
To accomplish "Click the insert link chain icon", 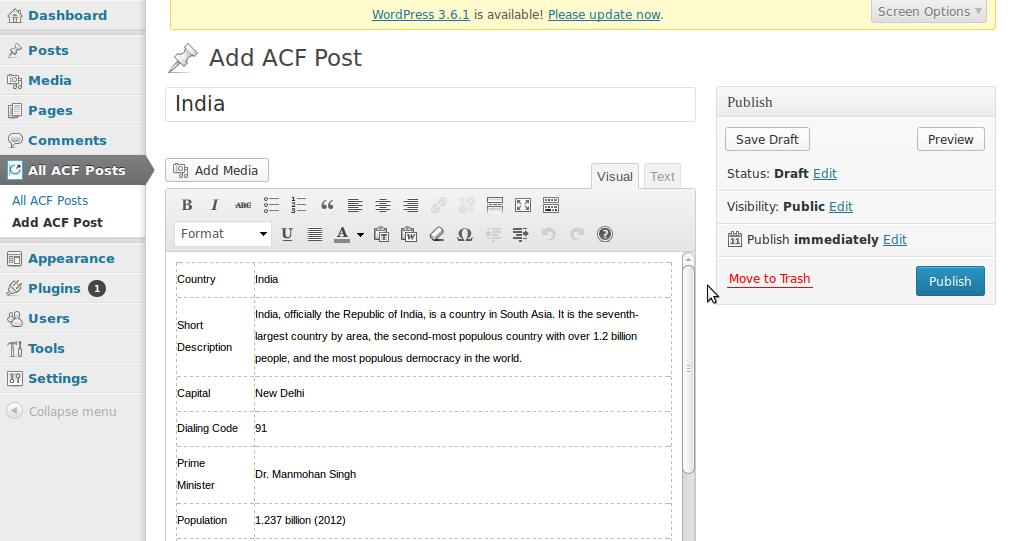I will (x=439, y=205).
